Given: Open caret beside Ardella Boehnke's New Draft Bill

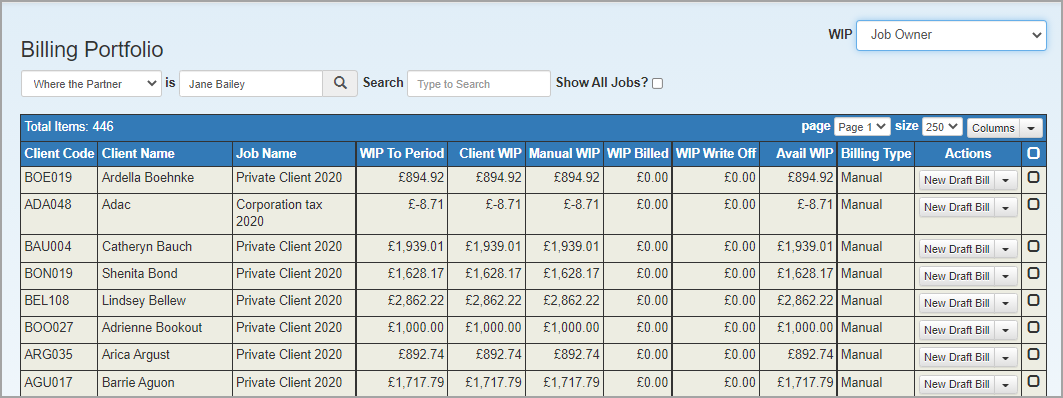Looking at the screenshot, I should click(1006, 180).
